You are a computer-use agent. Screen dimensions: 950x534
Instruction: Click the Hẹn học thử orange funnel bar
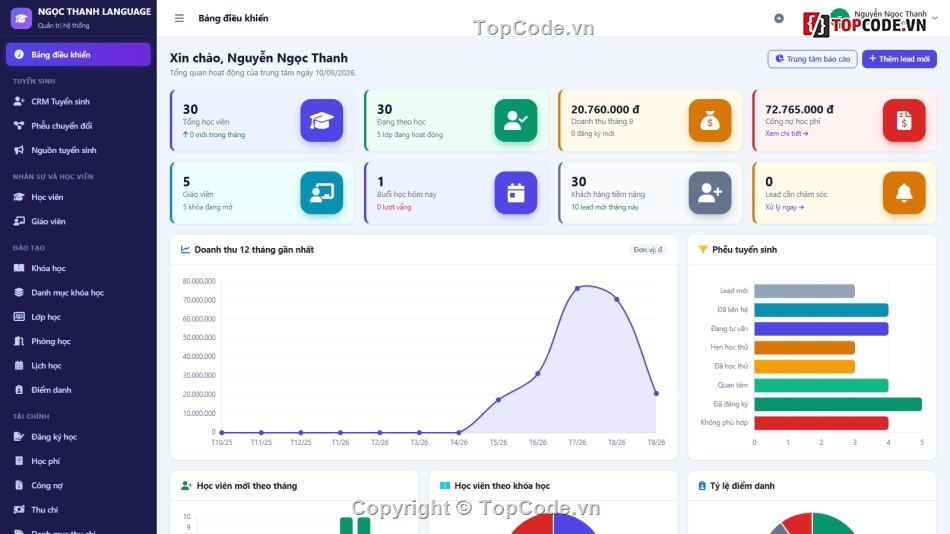click(804, 347)
